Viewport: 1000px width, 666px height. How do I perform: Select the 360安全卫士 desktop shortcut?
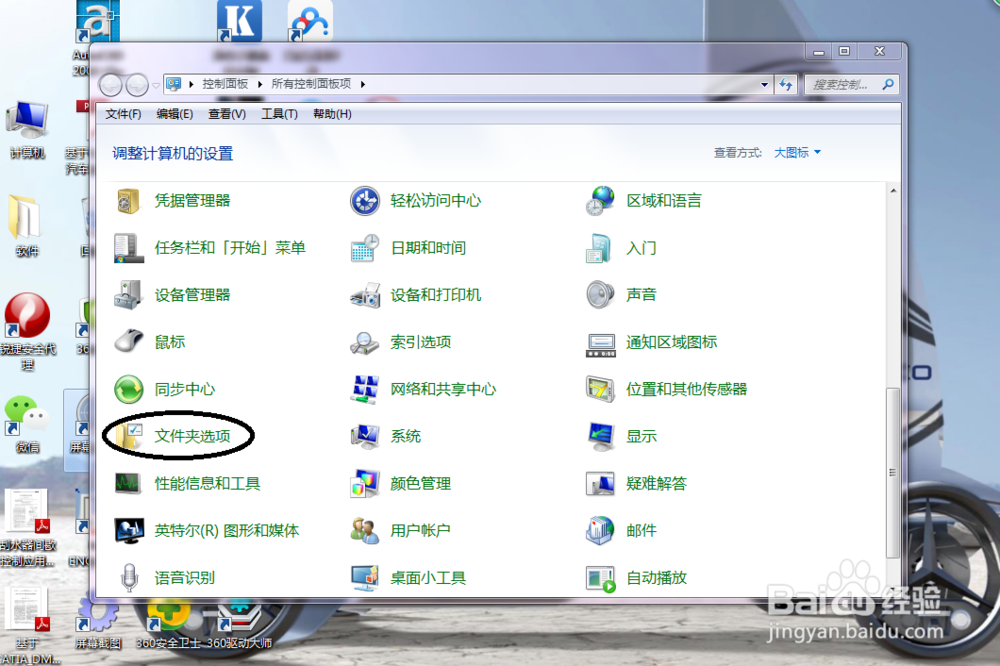coord(168,623)
